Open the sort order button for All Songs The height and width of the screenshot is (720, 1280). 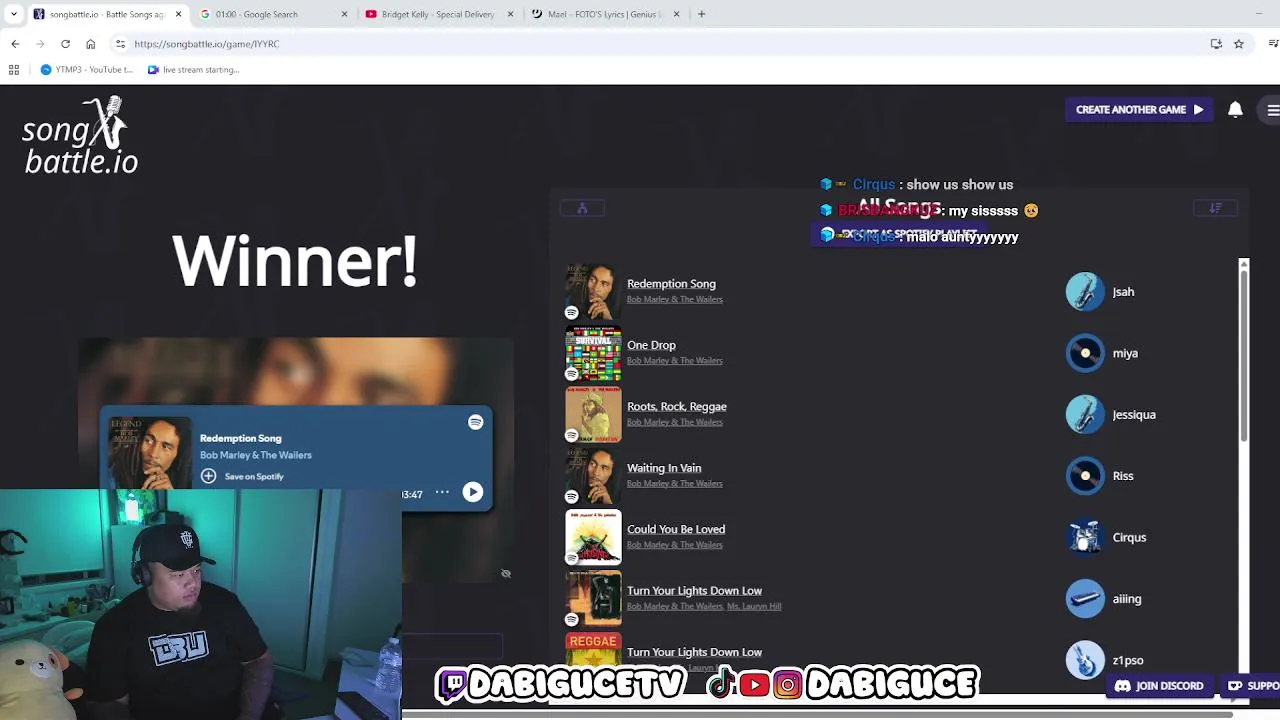[1215, 208]
